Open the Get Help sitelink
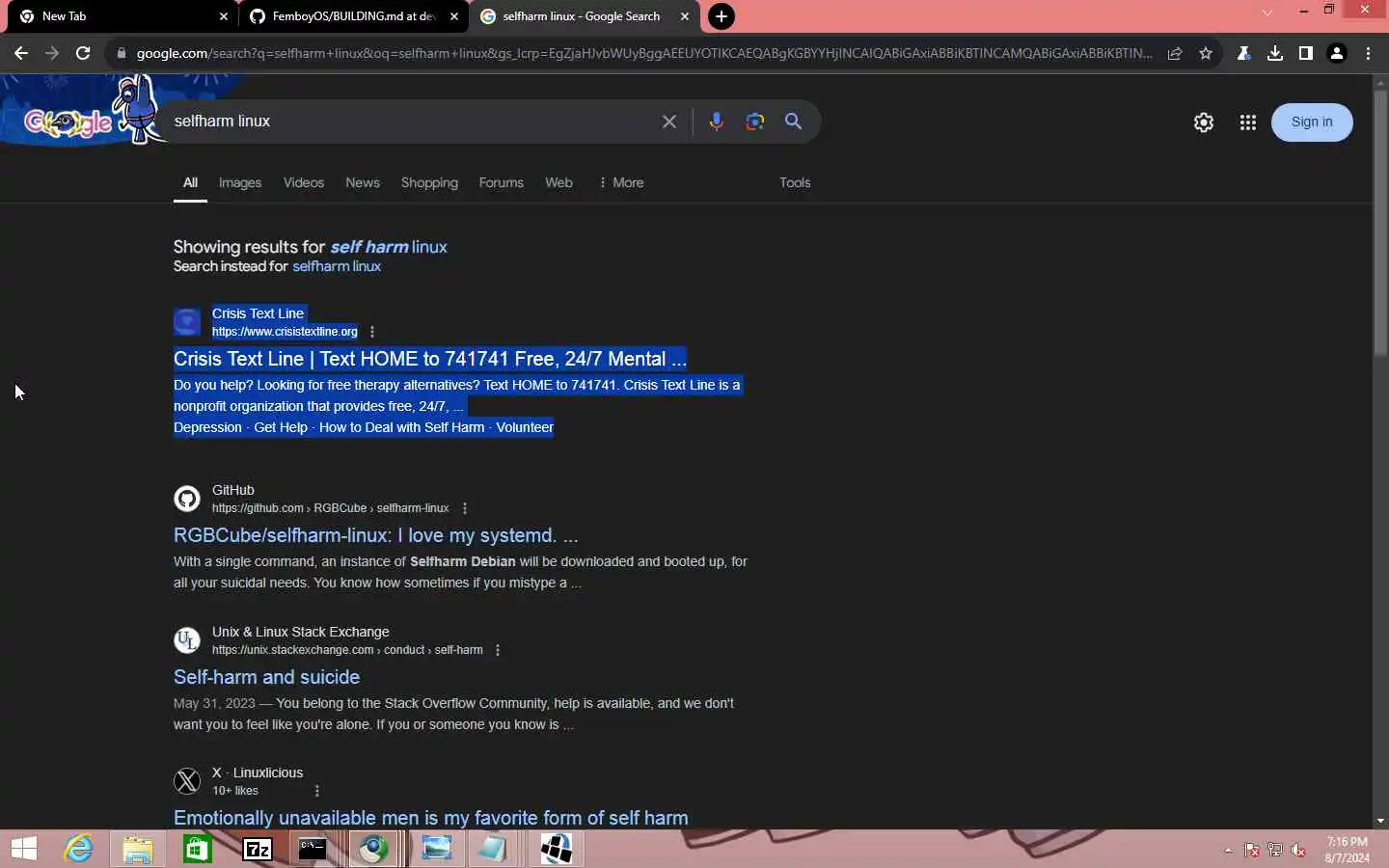This screenshot has height=868, width=1389. (x=281, y=427)
